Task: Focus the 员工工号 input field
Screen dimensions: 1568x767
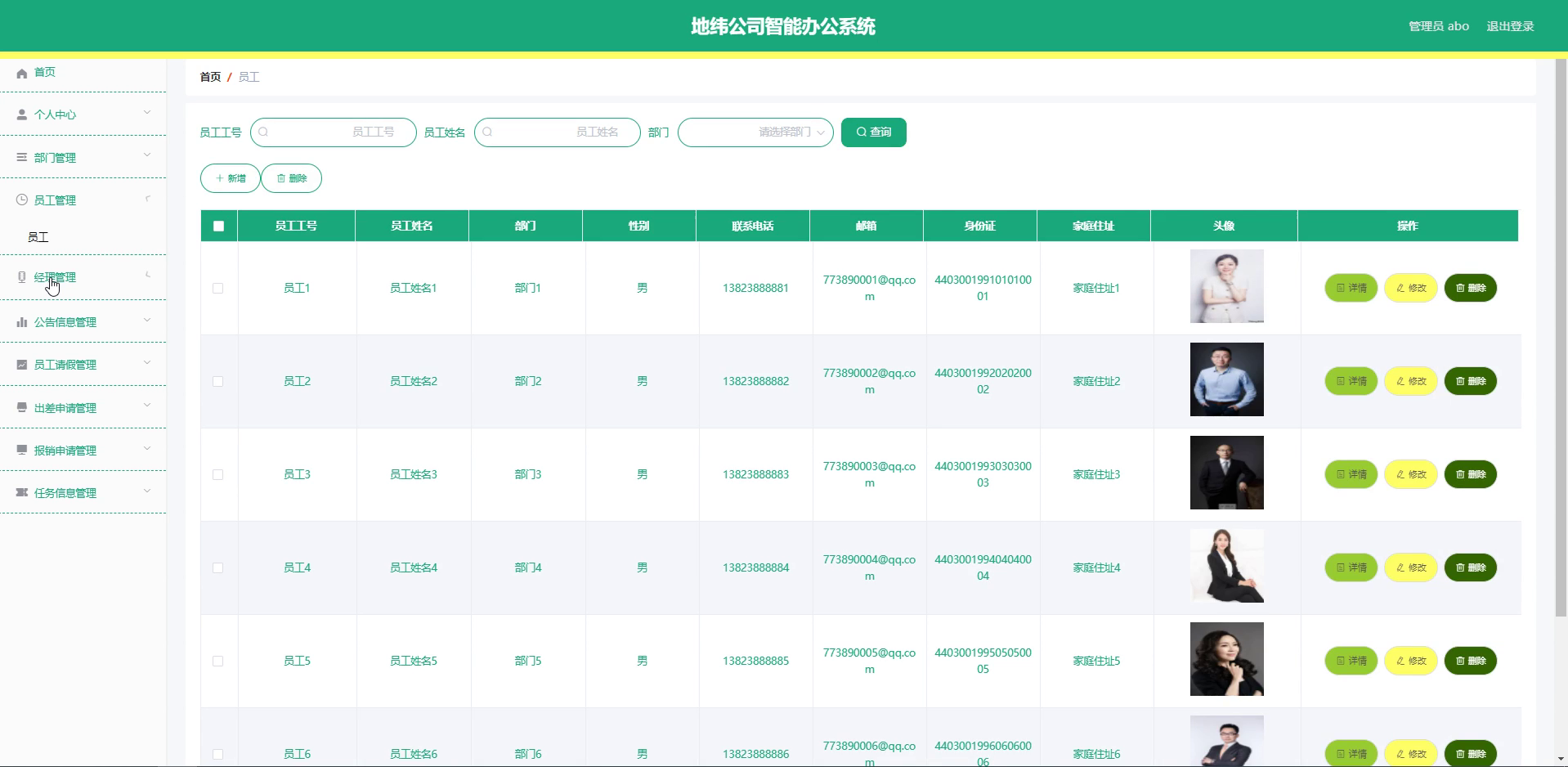Action: pyautogui.click(x=334, y=132)
